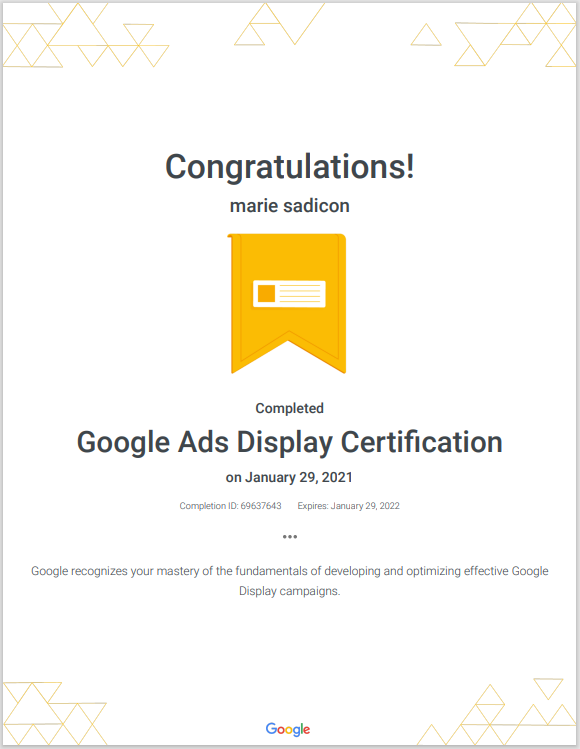Click "Expires: January 29, 2022"

tap(348, 506)
